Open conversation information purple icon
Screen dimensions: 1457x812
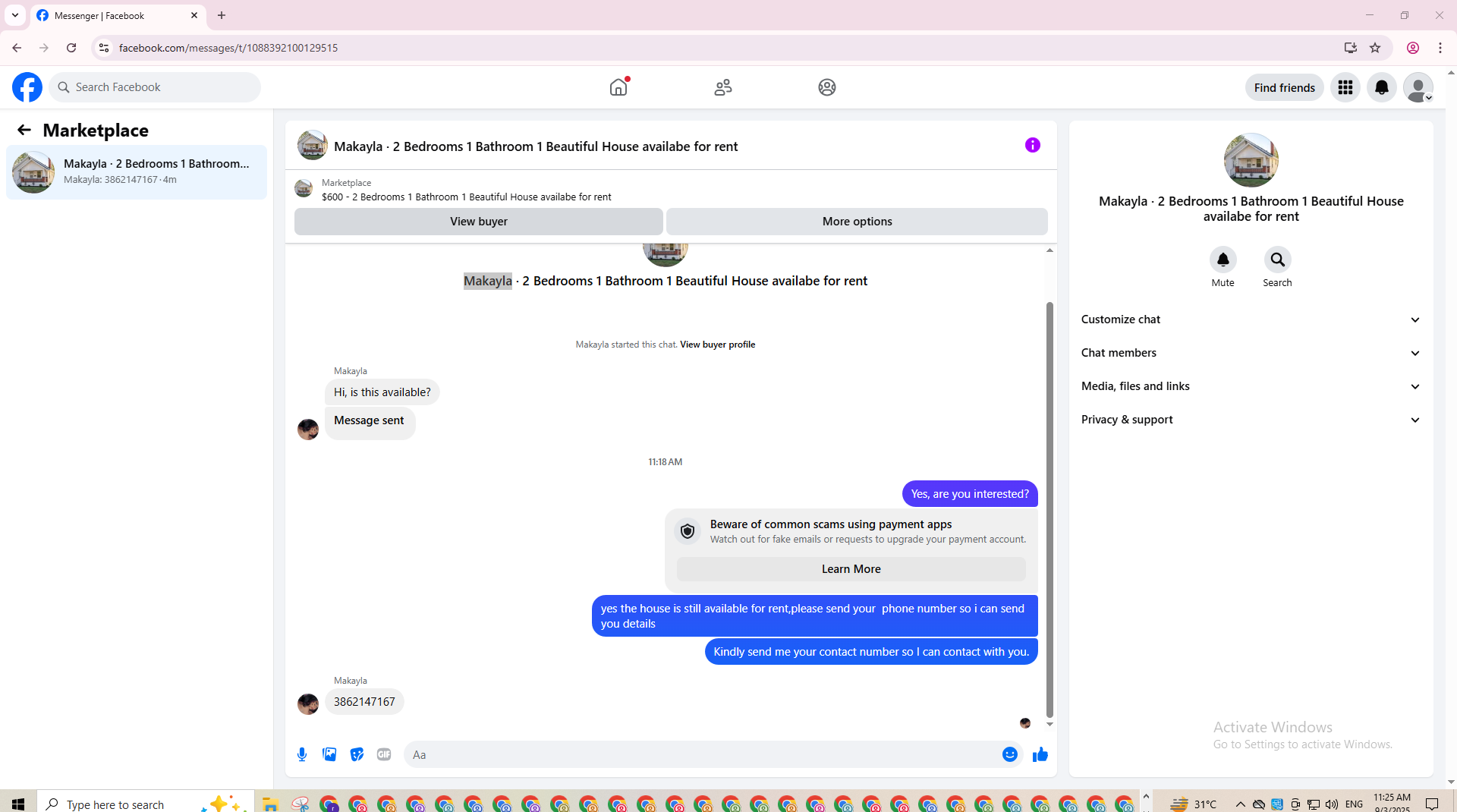click(x=1033, y=145)
